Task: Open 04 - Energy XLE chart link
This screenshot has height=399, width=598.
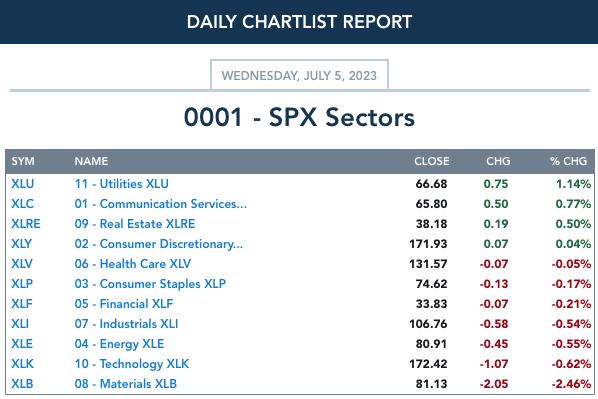Action: 119,344
